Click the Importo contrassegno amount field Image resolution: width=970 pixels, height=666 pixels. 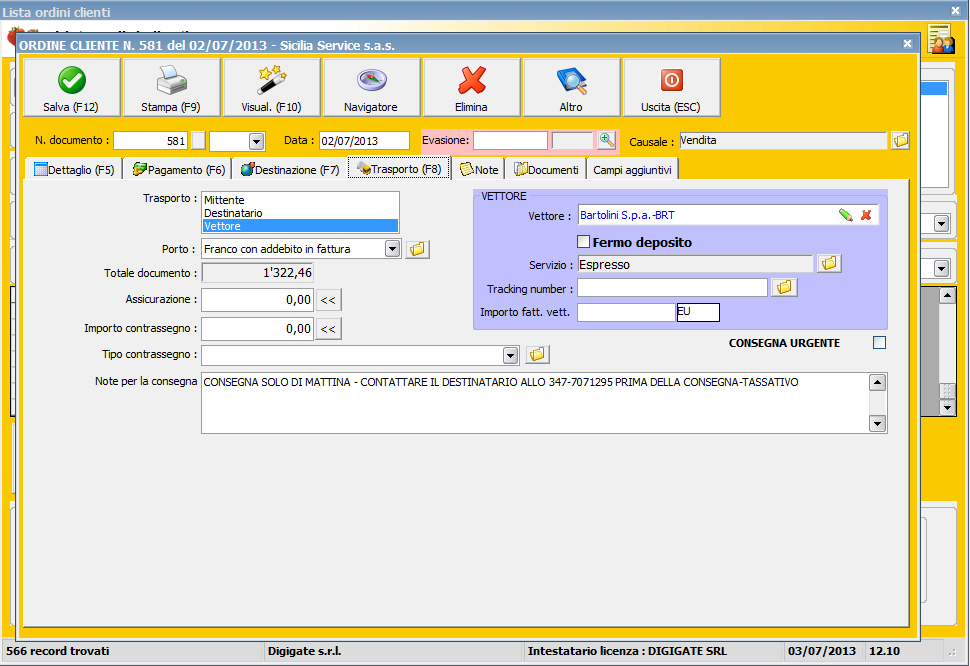(x=257, y=329)
